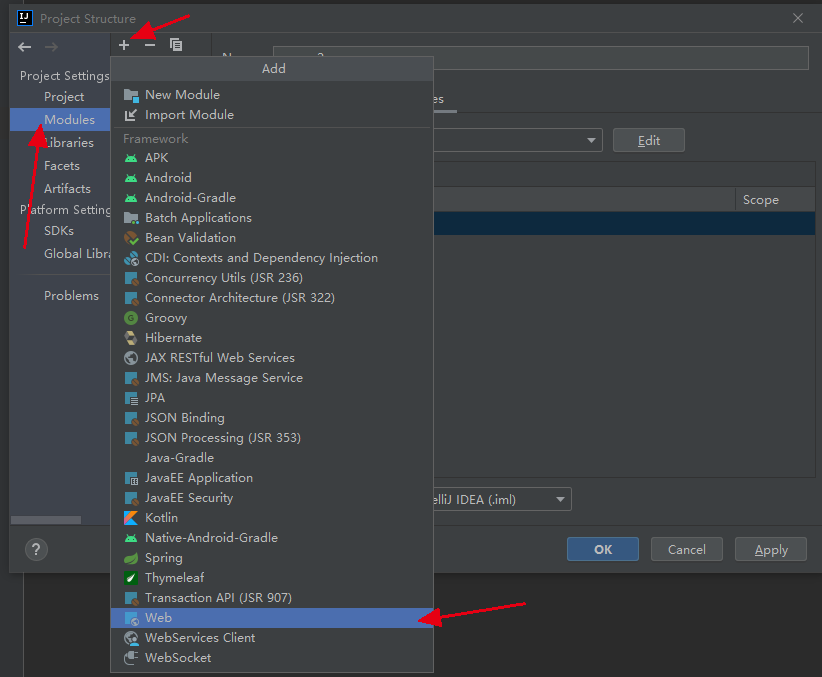The width and height of the screenshot is (822, 677).
Task: Click the JavaEE Application icon
Action: 131,478
